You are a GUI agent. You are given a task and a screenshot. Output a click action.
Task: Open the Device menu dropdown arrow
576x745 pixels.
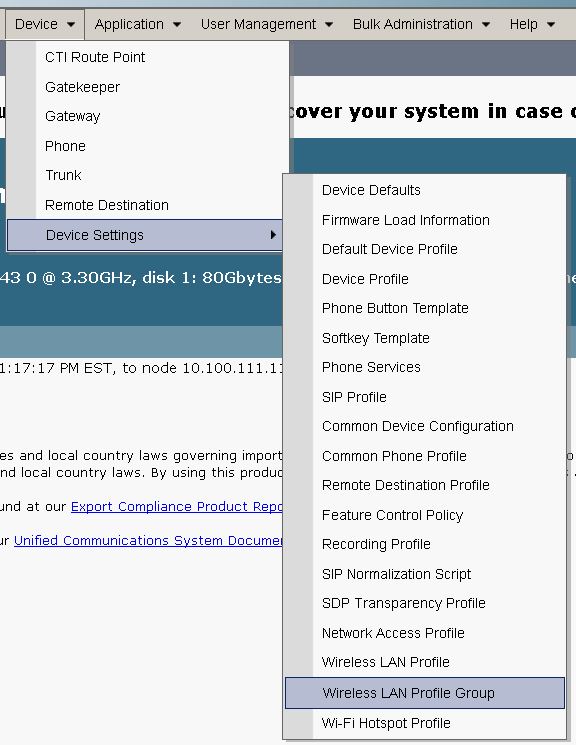[x=71, y=25]
